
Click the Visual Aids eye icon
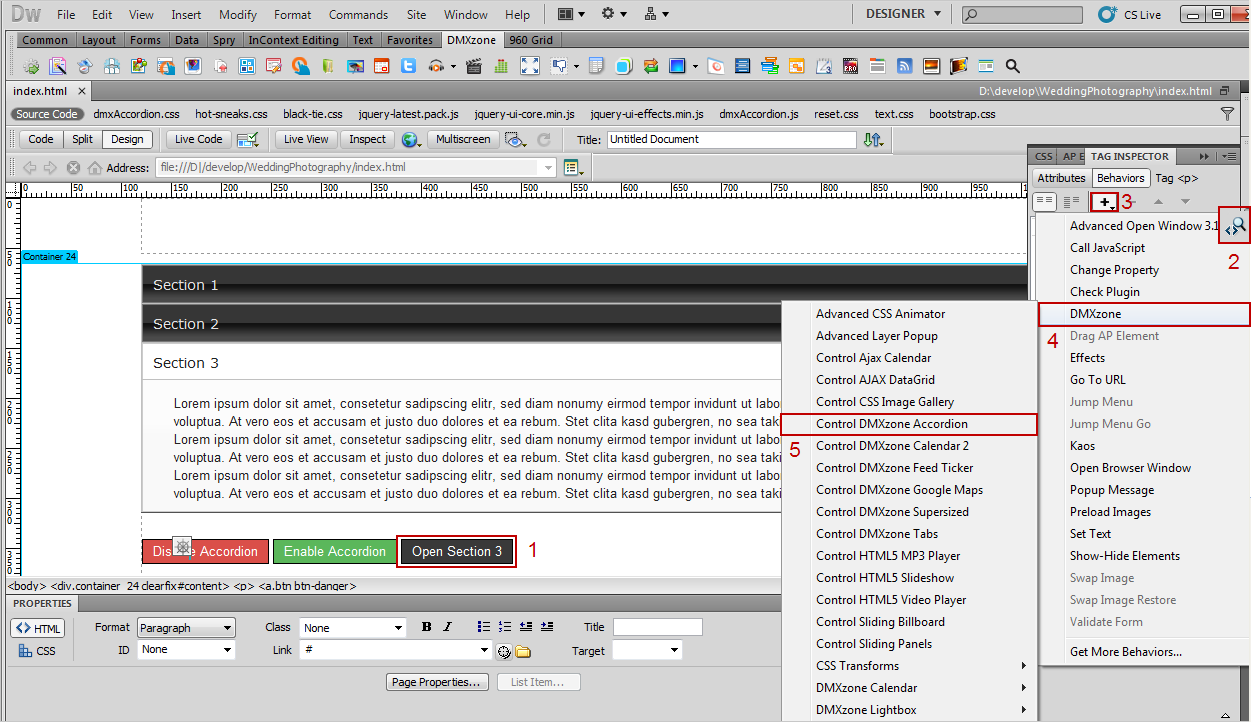(x=516, y=140)
